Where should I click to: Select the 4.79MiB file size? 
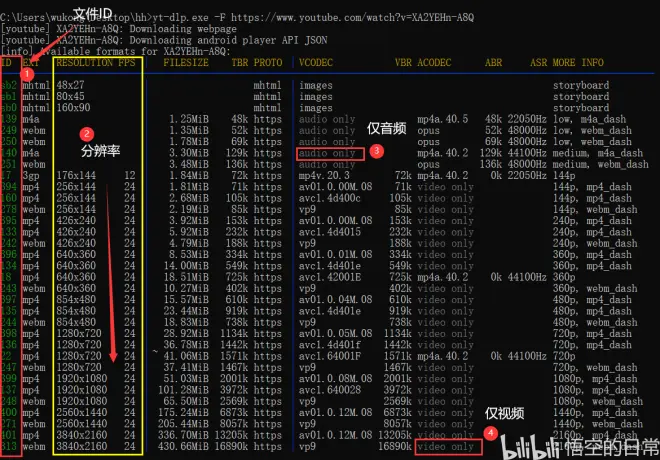[189, 243]
